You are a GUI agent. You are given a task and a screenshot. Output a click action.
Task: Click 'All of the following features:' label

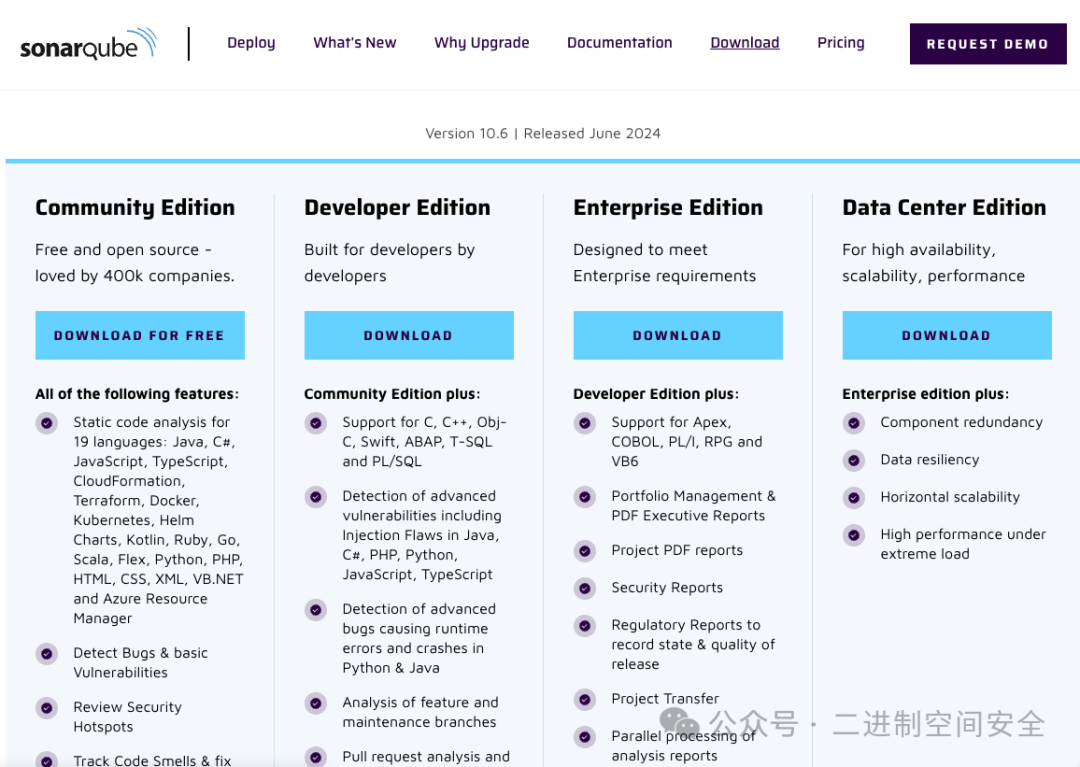[137, 394]
